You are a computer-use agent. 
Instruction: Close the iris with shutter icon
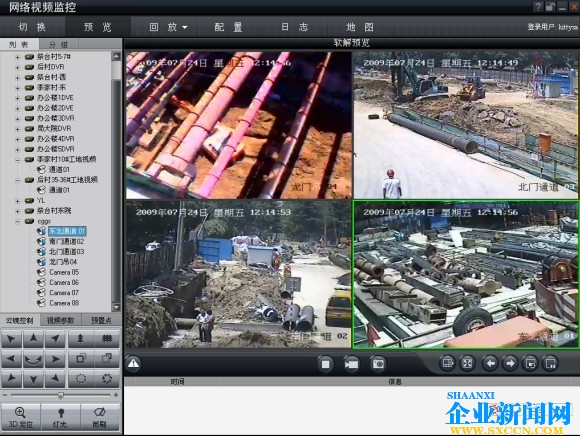click(x=107, y=379)
